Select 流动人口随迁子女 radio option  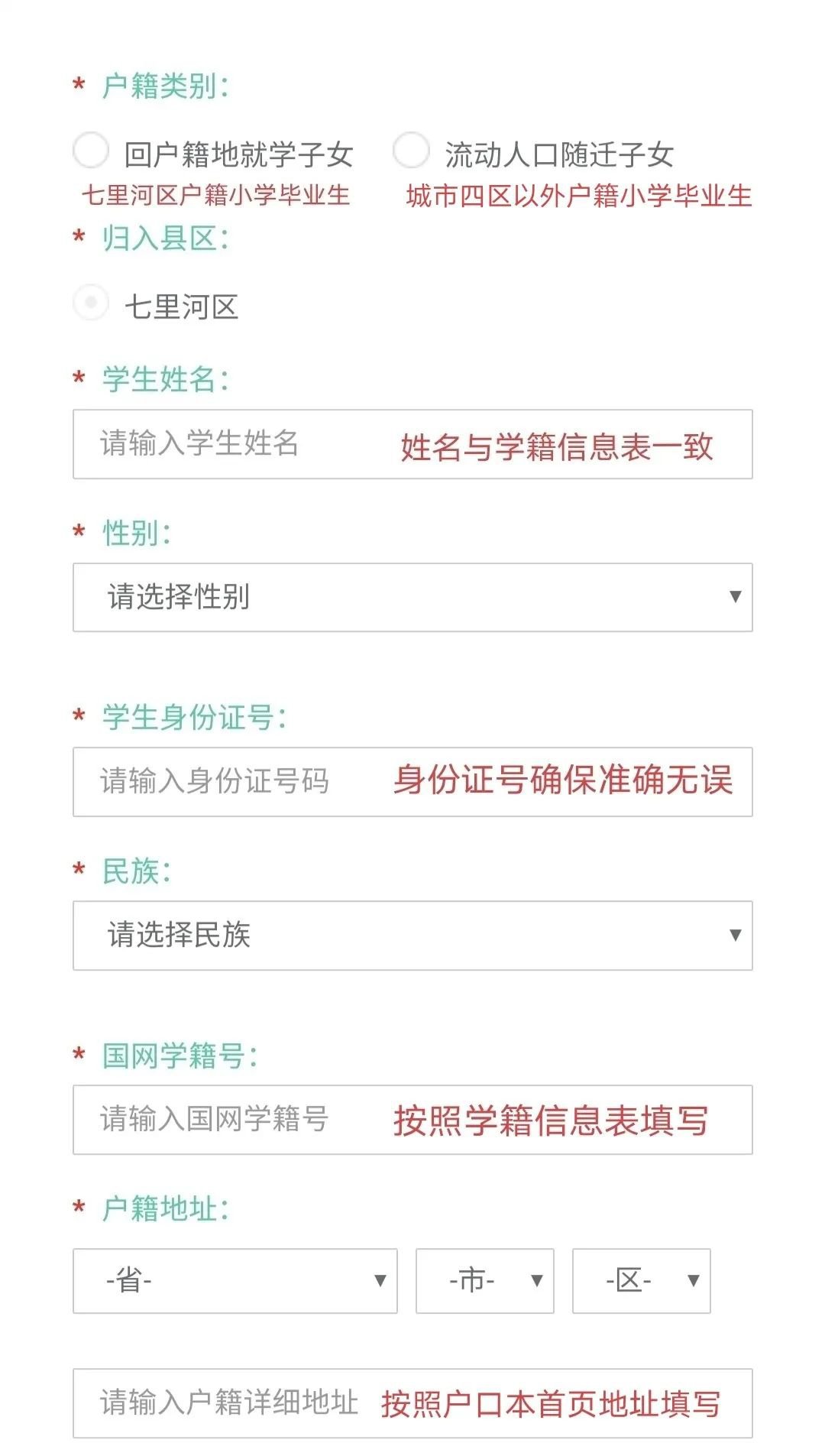(411, 151)
